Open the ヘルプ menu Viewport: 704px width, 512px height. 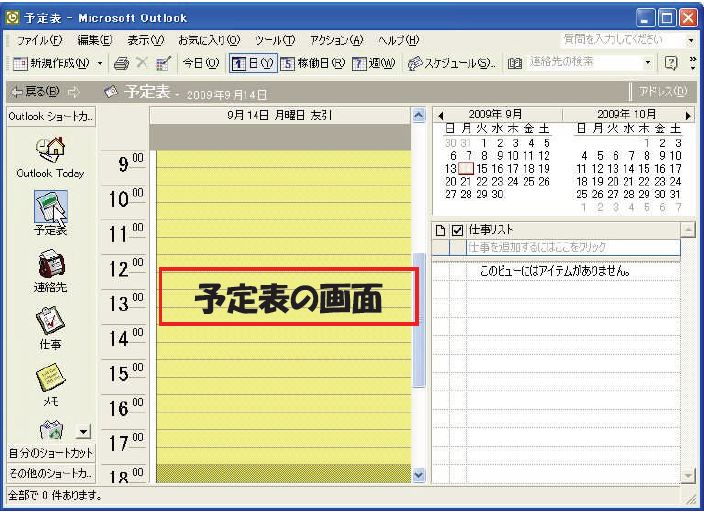click(398, 40)
